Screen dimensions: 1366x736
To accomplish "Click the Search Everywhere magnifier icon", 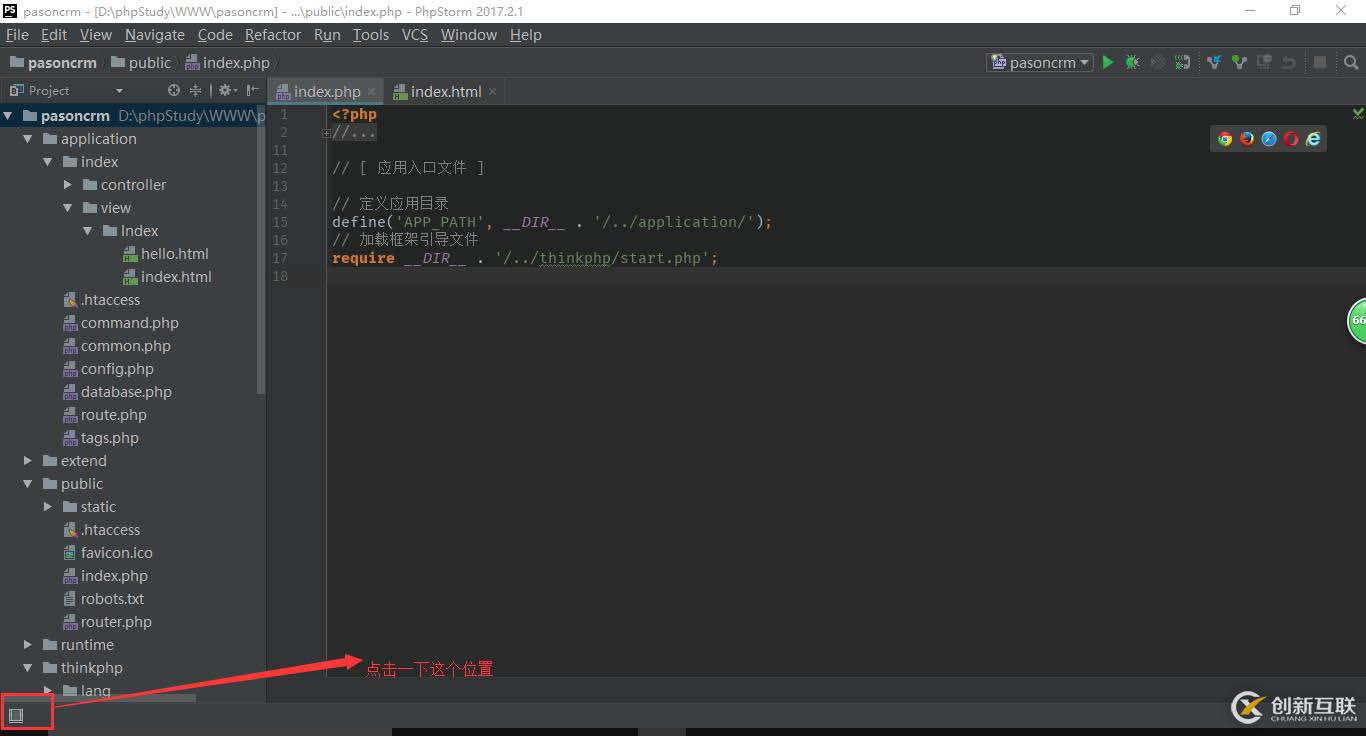I will (1351, 62).
